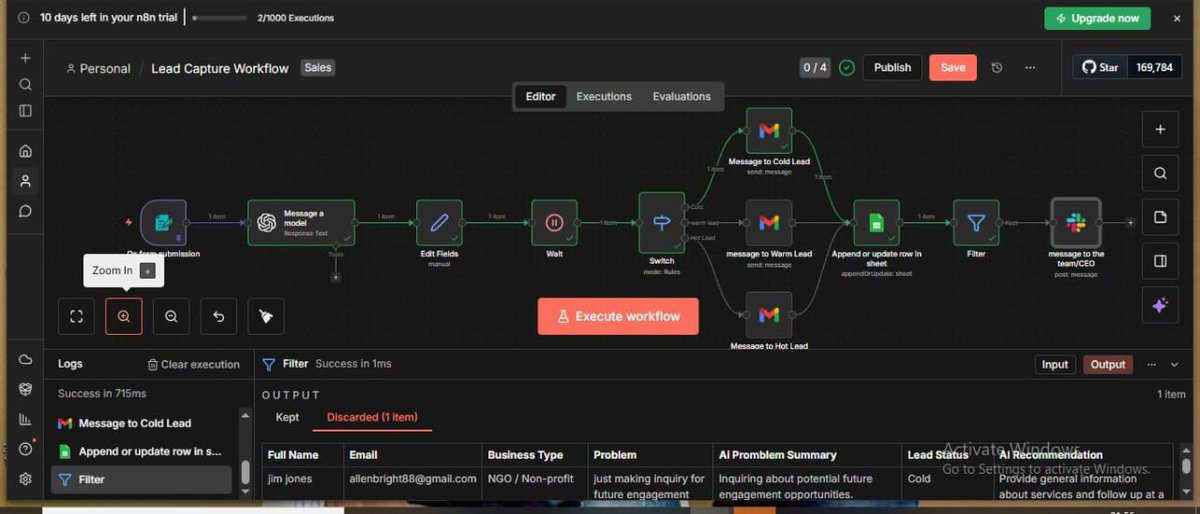The width and height of the screenshot is (1200, 514).
Task: Select the Message to Hot Lead Gmail node
Action: coord(769,315)
